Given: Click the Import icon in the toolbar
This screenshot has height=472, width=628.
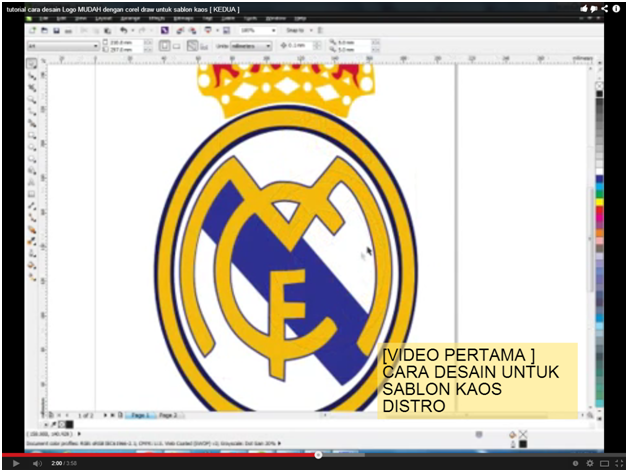Looking at the screenshot, I should [x=181, y=30].
